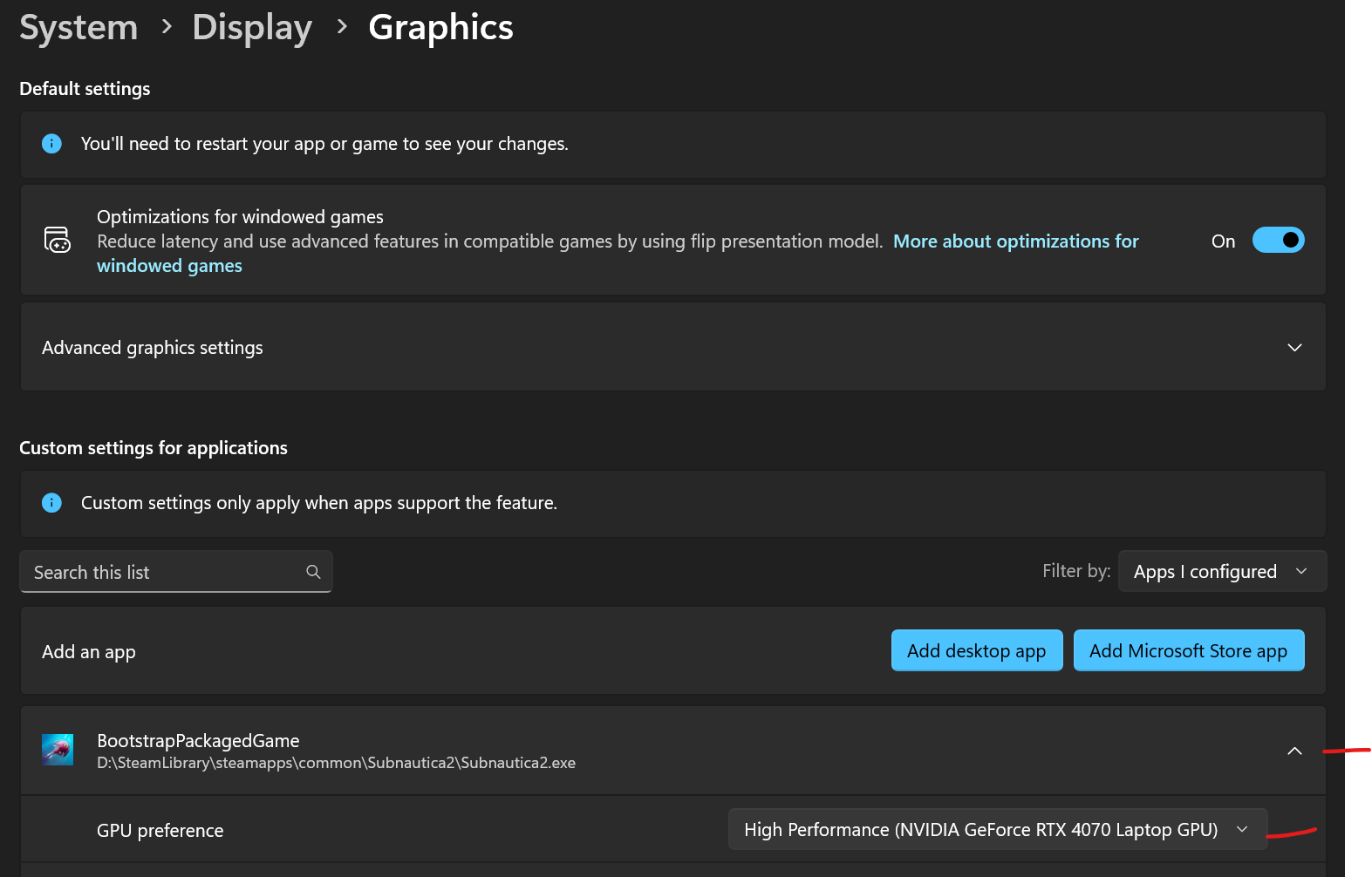Click the info icon beside custom settings note
1372x877 pixels.
coord(52,503)
